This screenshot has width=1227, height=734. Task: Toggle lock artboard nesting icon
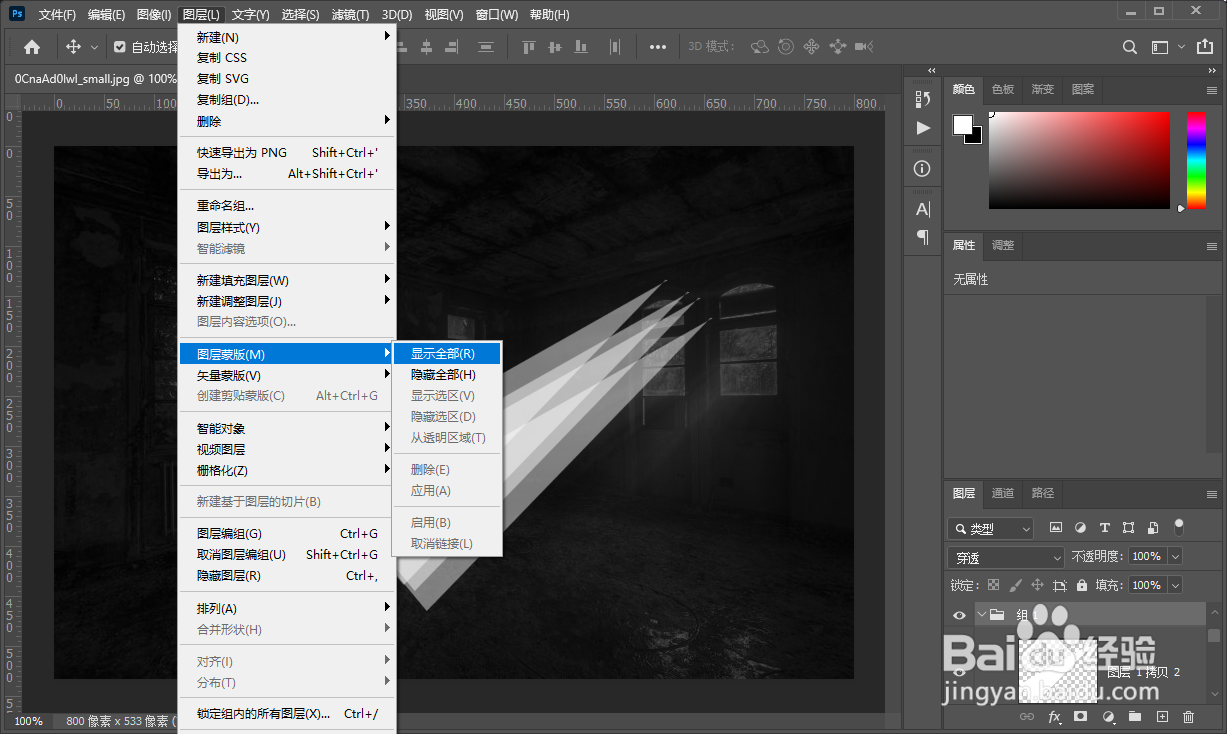click(x=1060, y=585)
